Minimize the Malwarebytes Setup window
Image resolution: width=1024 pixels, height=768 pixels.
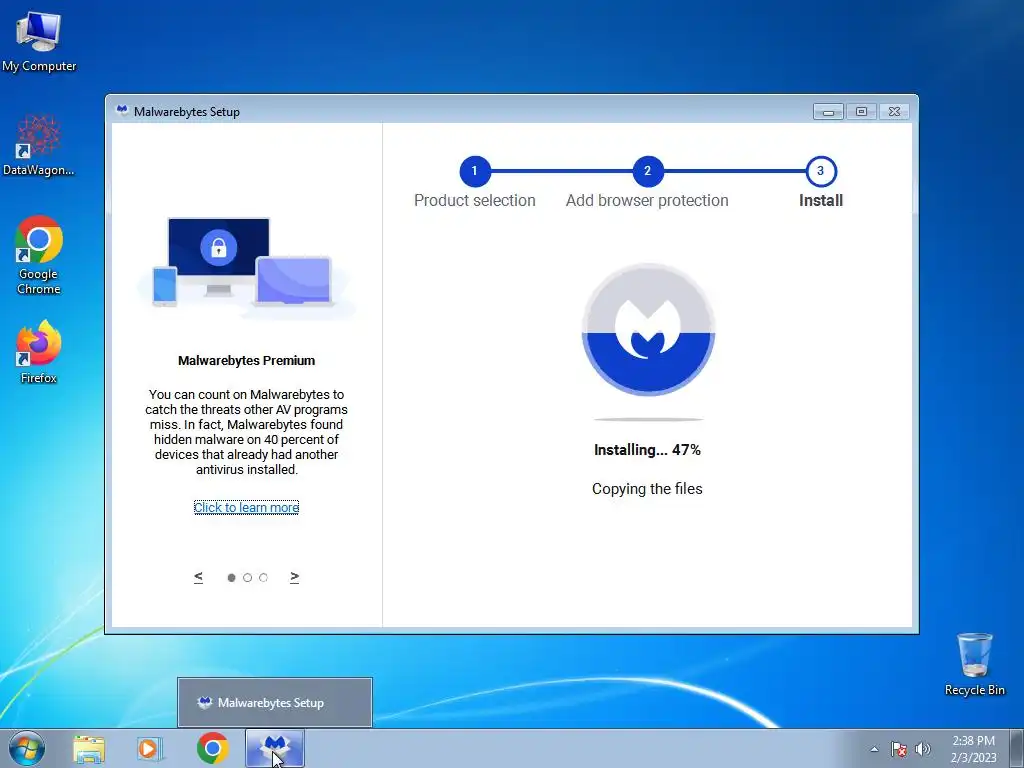click(828, 112)
